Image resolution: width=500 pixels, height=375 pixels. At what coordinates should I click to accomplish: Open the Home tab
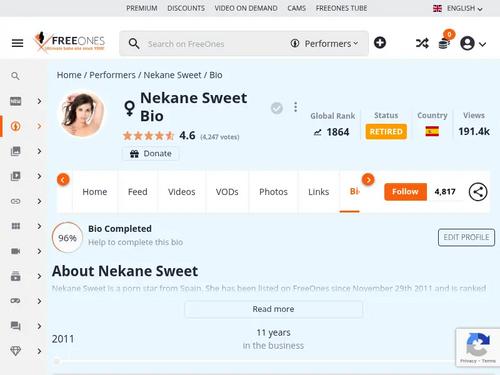tap(95, 192)
